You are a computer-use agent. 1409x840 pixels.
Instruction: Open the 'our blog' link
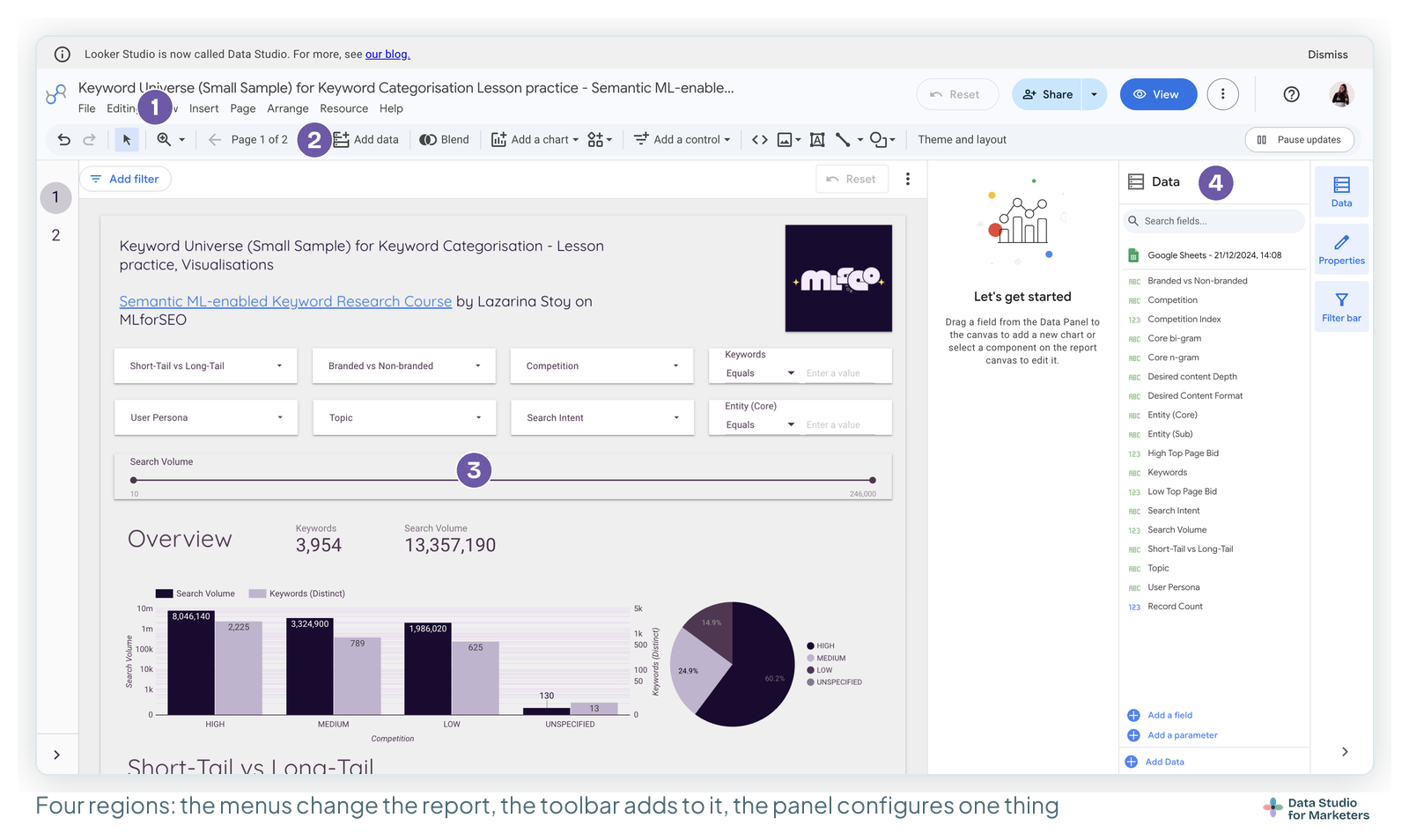point(387,55)
